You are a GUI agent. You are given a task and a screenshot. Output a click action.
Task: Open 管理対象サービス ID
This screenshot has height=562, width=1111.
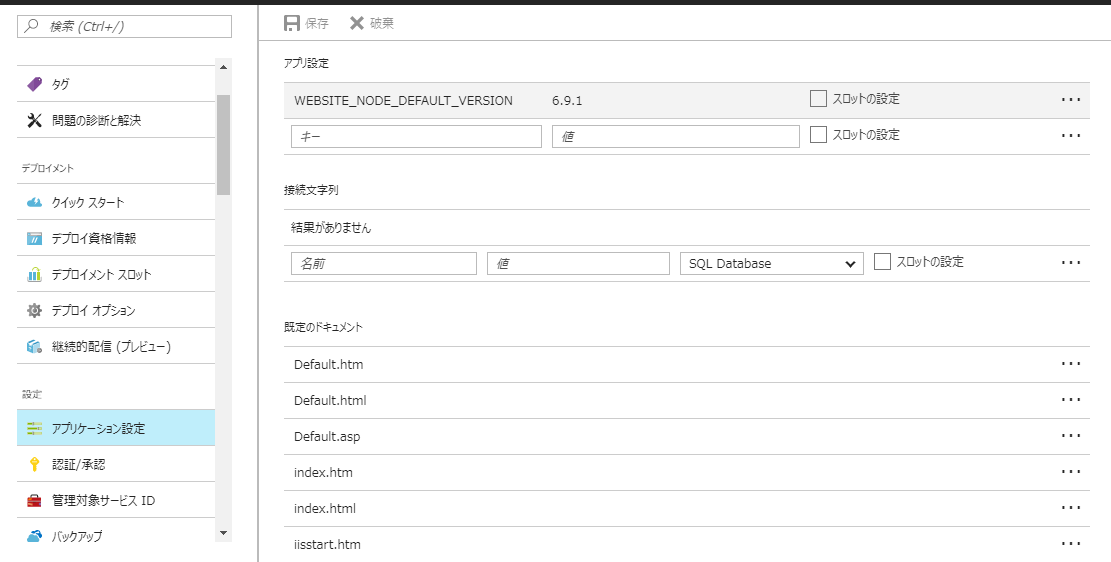click(116, 500)
